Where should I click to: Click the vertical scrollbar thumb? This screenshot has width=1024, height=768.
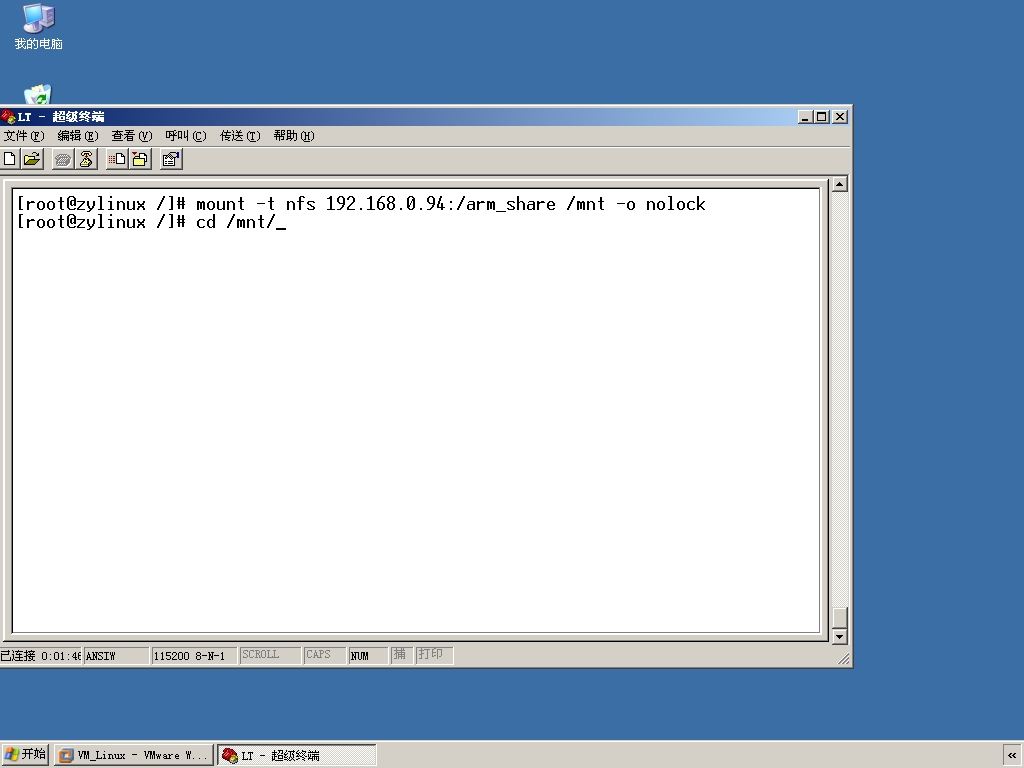coord(839,617)
